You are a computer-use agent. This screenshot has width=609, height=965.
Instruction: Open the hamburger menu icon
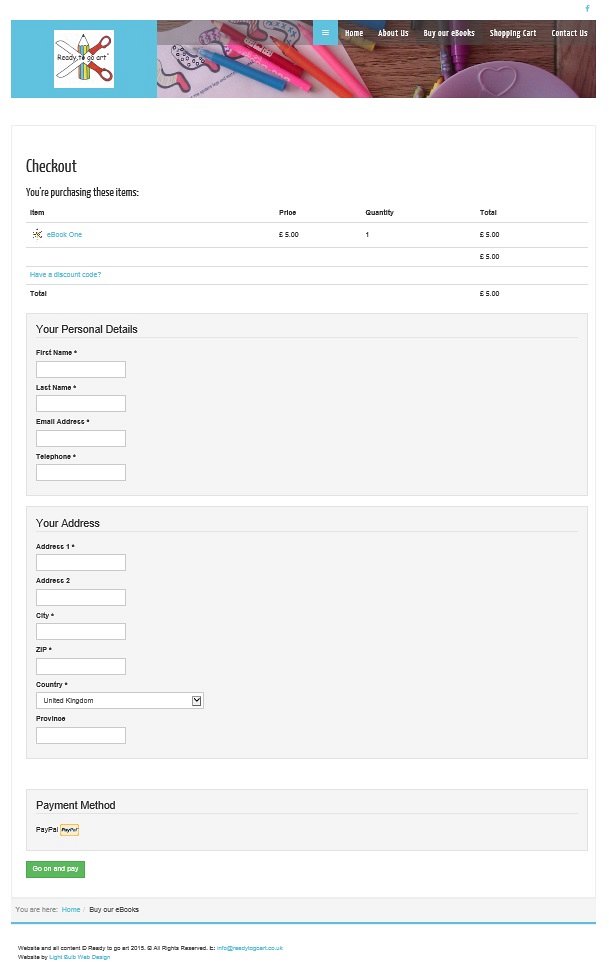tap(325, 32)
